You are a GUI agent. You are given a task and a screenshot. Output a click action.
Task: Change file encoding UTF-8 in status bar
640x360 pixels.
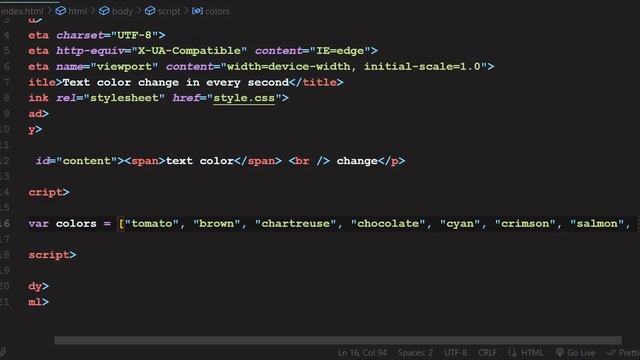tap(456, 353)
